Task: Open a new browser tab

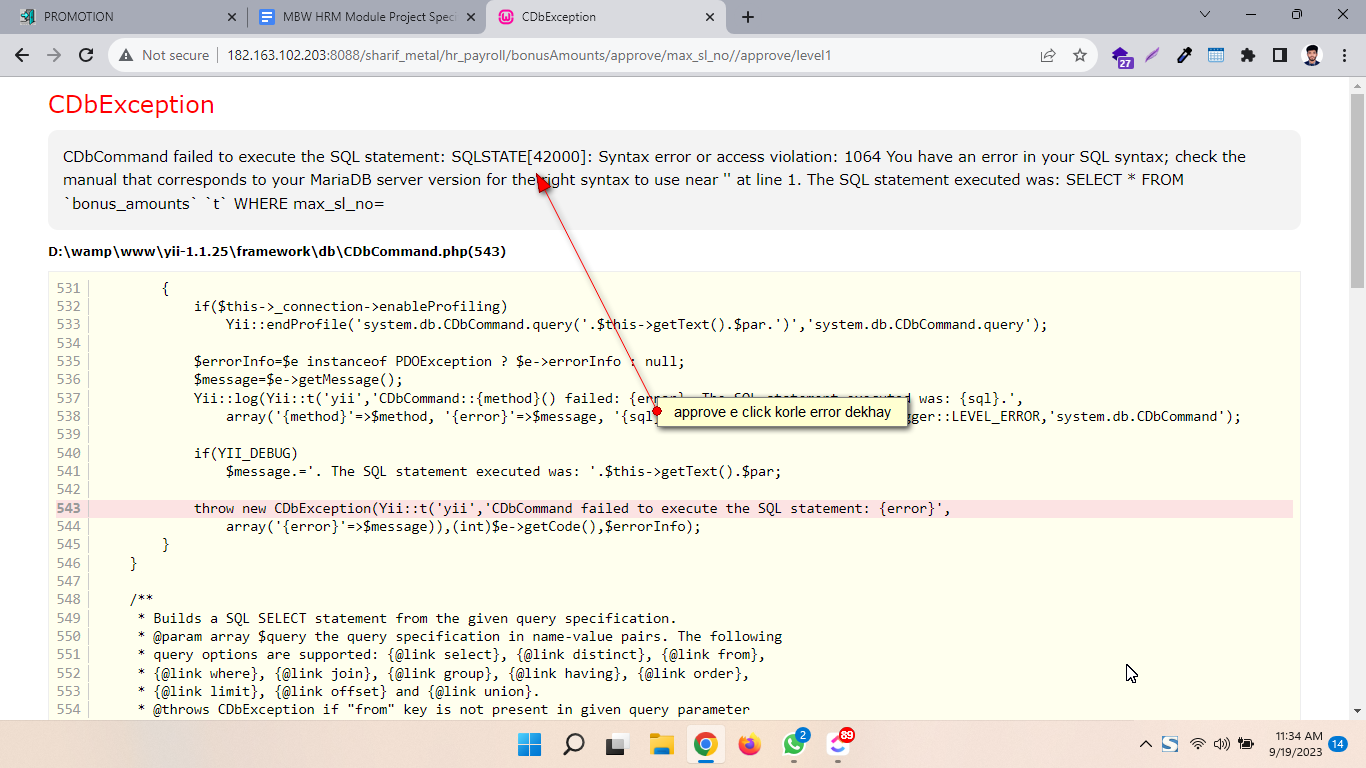Action: (748, 17)
